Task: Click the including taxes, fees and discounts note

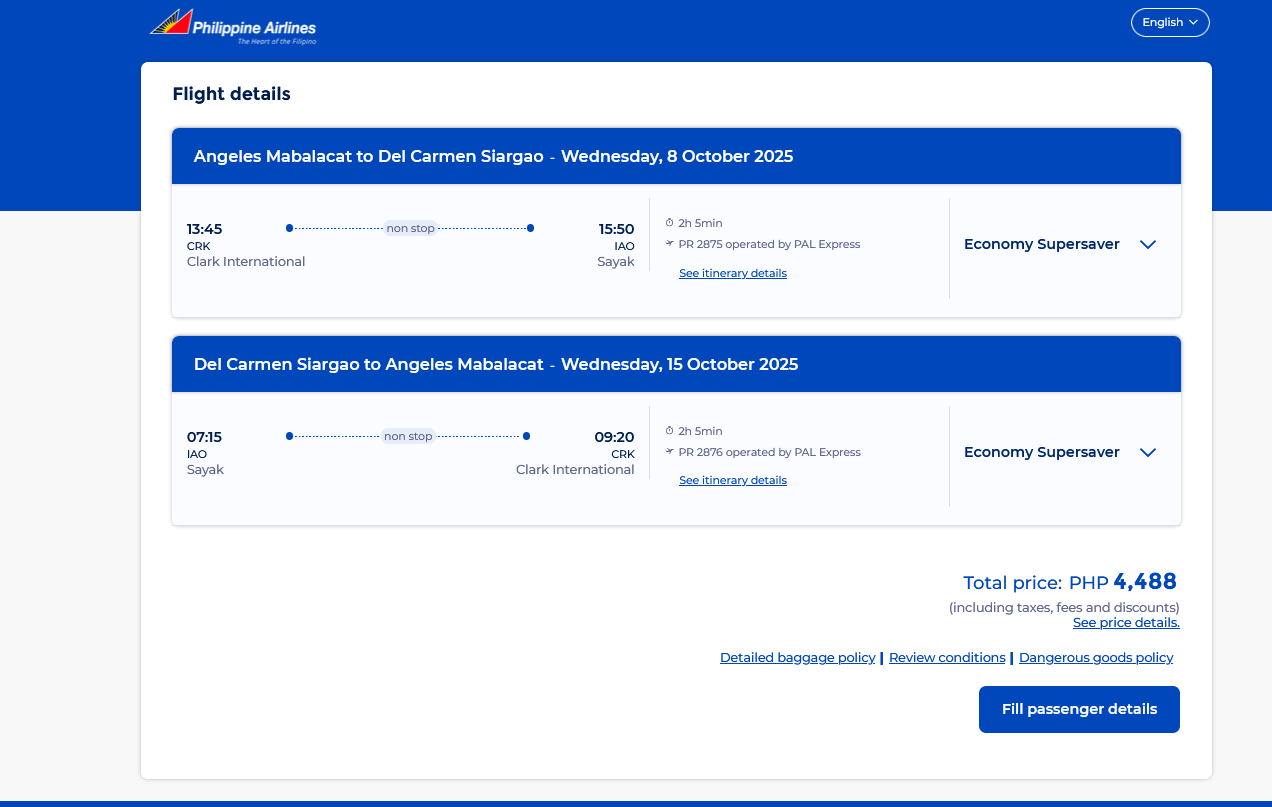Action: tap(1064, 607)
